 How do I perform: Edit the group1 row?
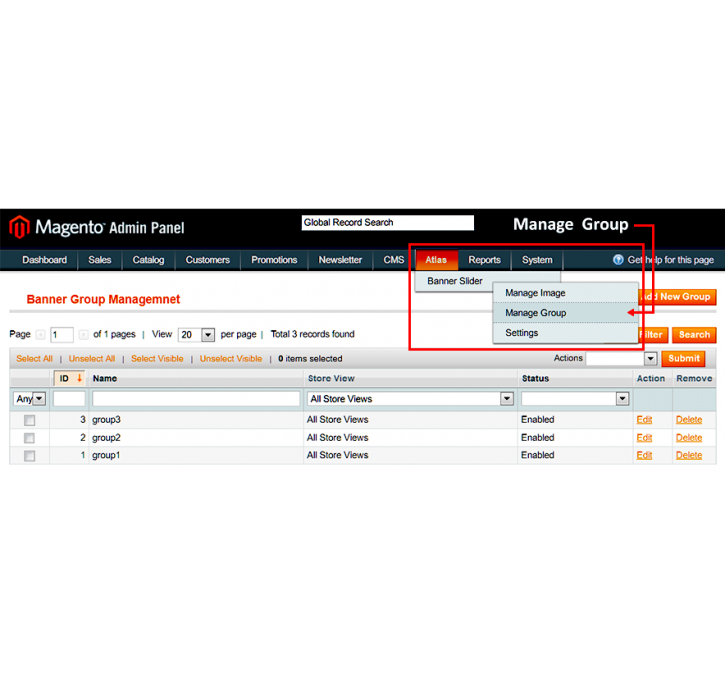pyautogui.click(x=644, y=455)
